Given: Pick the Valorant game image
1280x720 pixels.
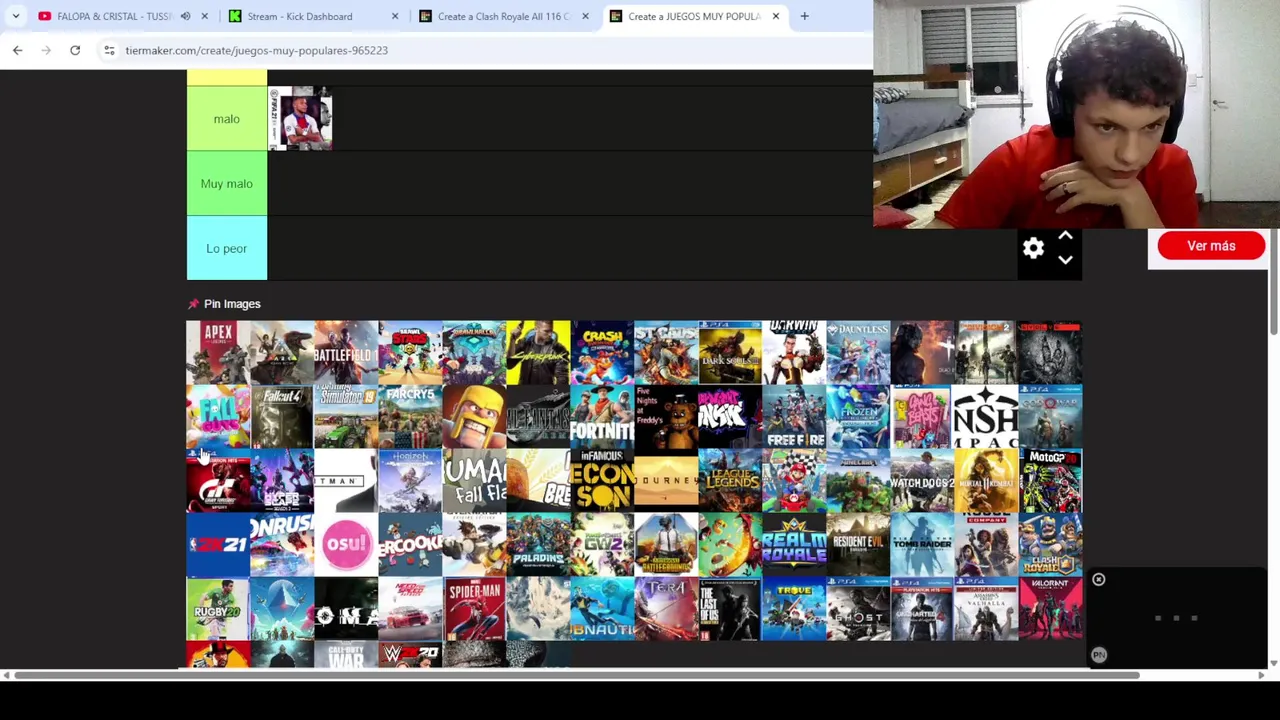Looking at the screenshot, I should pyautogui.click(x=1050, y=609).
